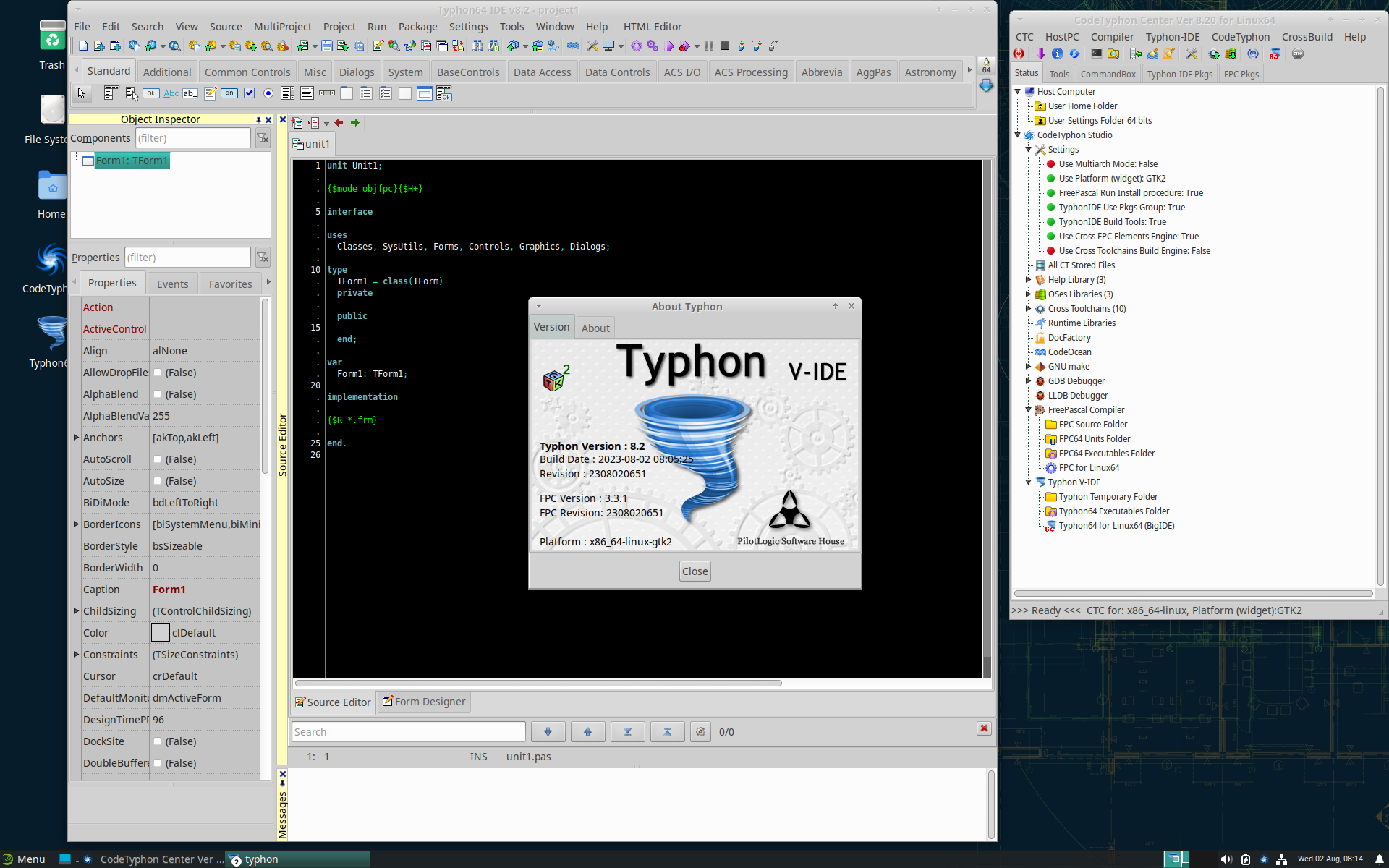Click the Close button in About Typhon

click(695, 571)
